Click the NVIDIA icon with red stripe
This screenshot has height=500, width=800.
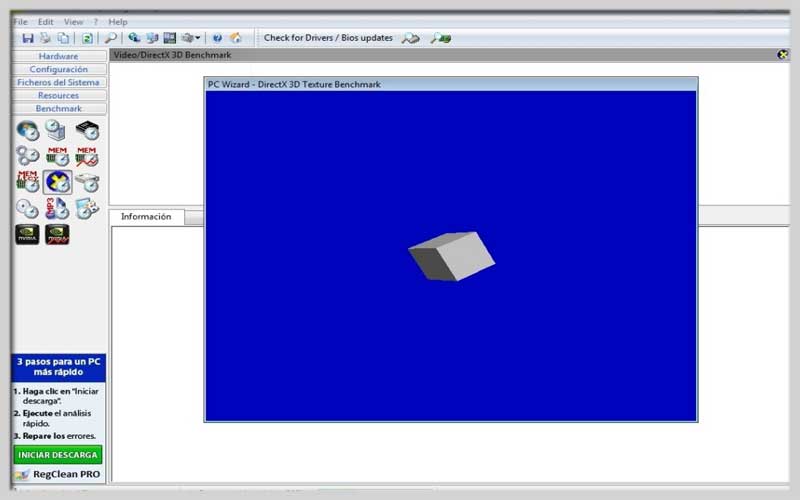(x=57, y=235)
